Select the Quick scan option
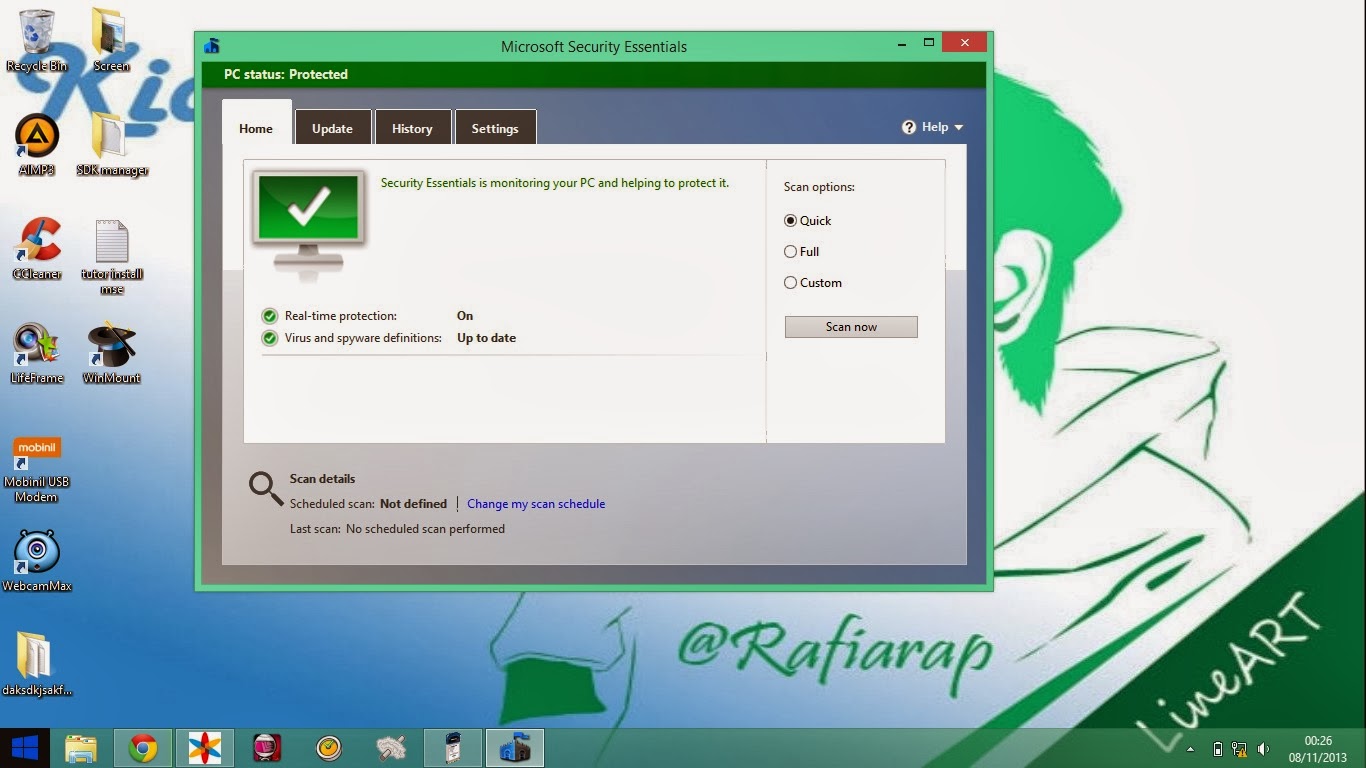Viewport: 1366px width, 768px height. [x=808, y=221]
